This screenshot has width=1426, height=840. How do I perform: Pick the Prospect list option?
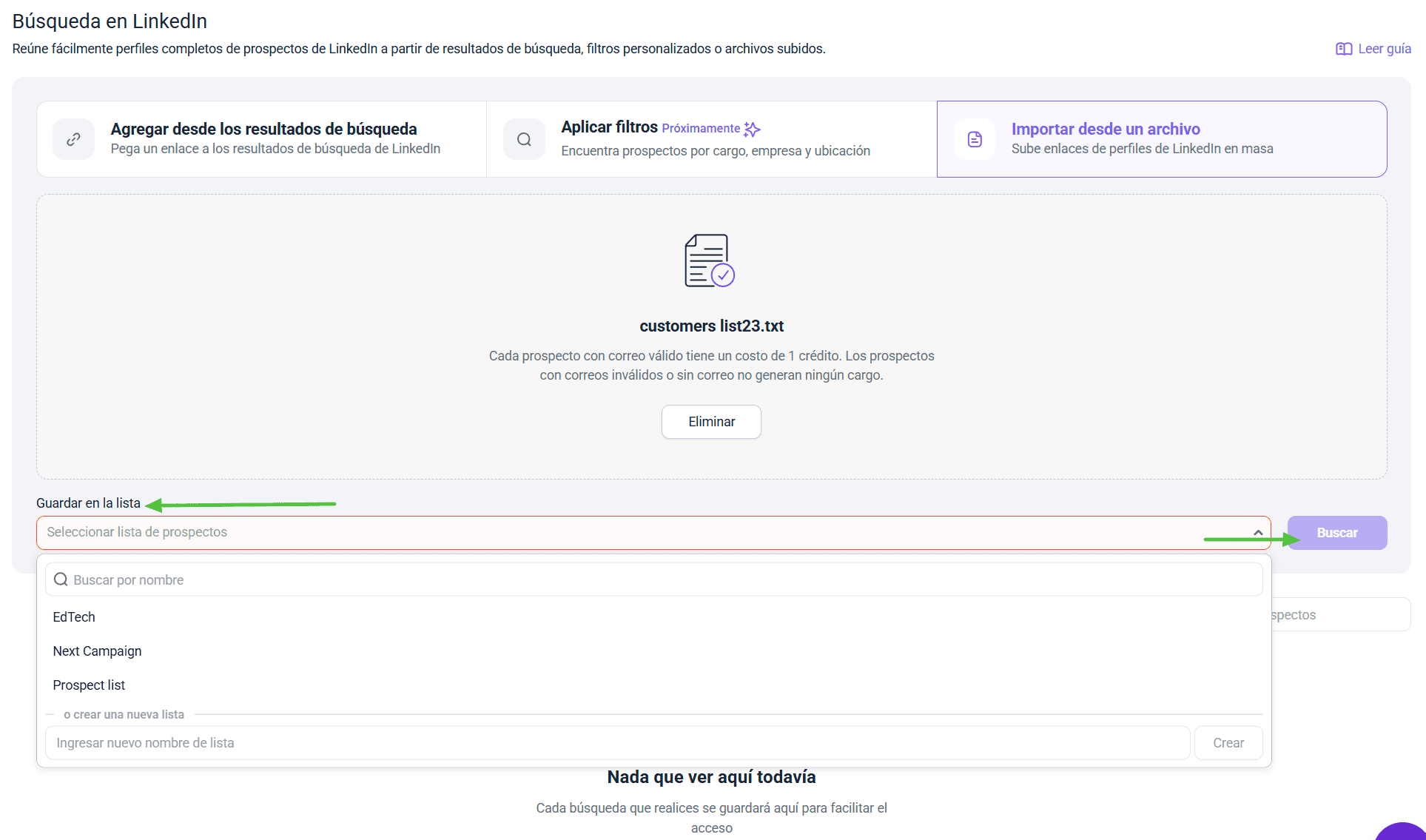[x=89, y=685]
